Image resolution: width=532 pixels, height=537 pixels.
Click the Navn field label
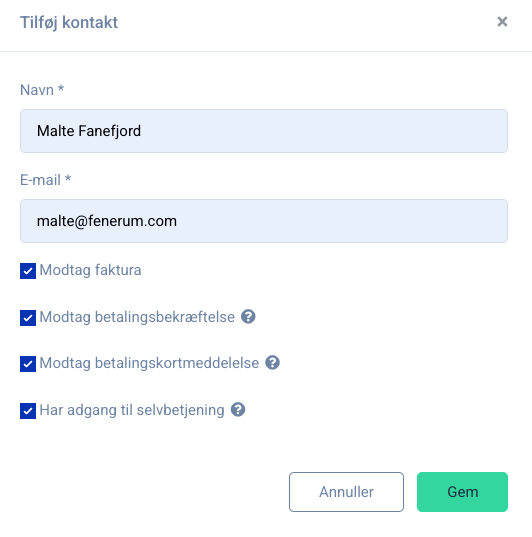tap(42, 90)
